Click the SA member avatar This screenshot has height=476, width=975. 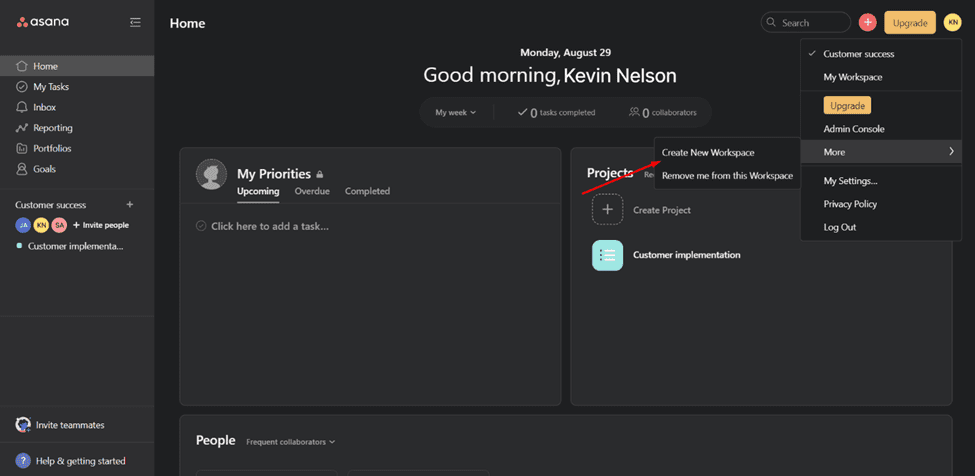(x=59, y=225)
